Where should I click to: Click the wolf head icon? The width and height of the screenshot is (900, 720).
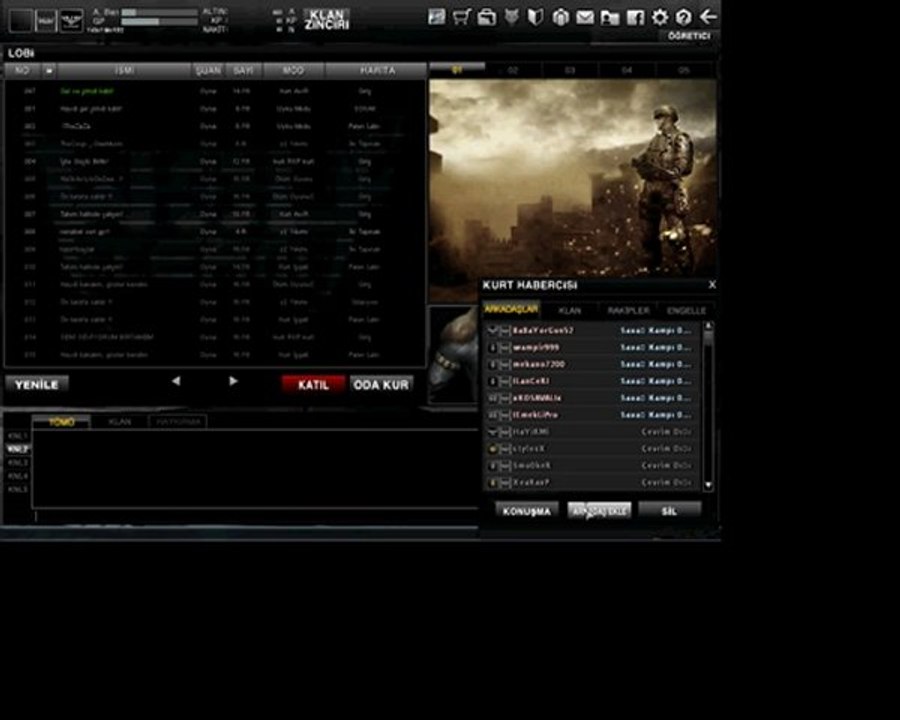click(x=511, y=17)
